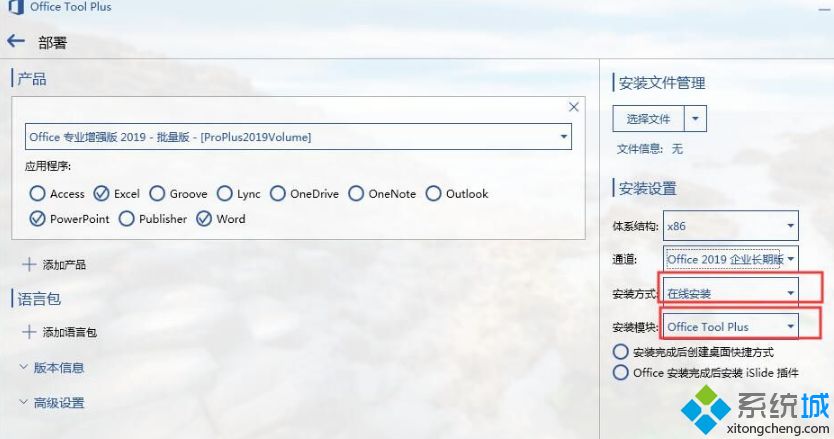Viewport: 834px width, 439px height.
Task: Click the Office Tool Plus logo icon
Action: click(x=16, y=7)
